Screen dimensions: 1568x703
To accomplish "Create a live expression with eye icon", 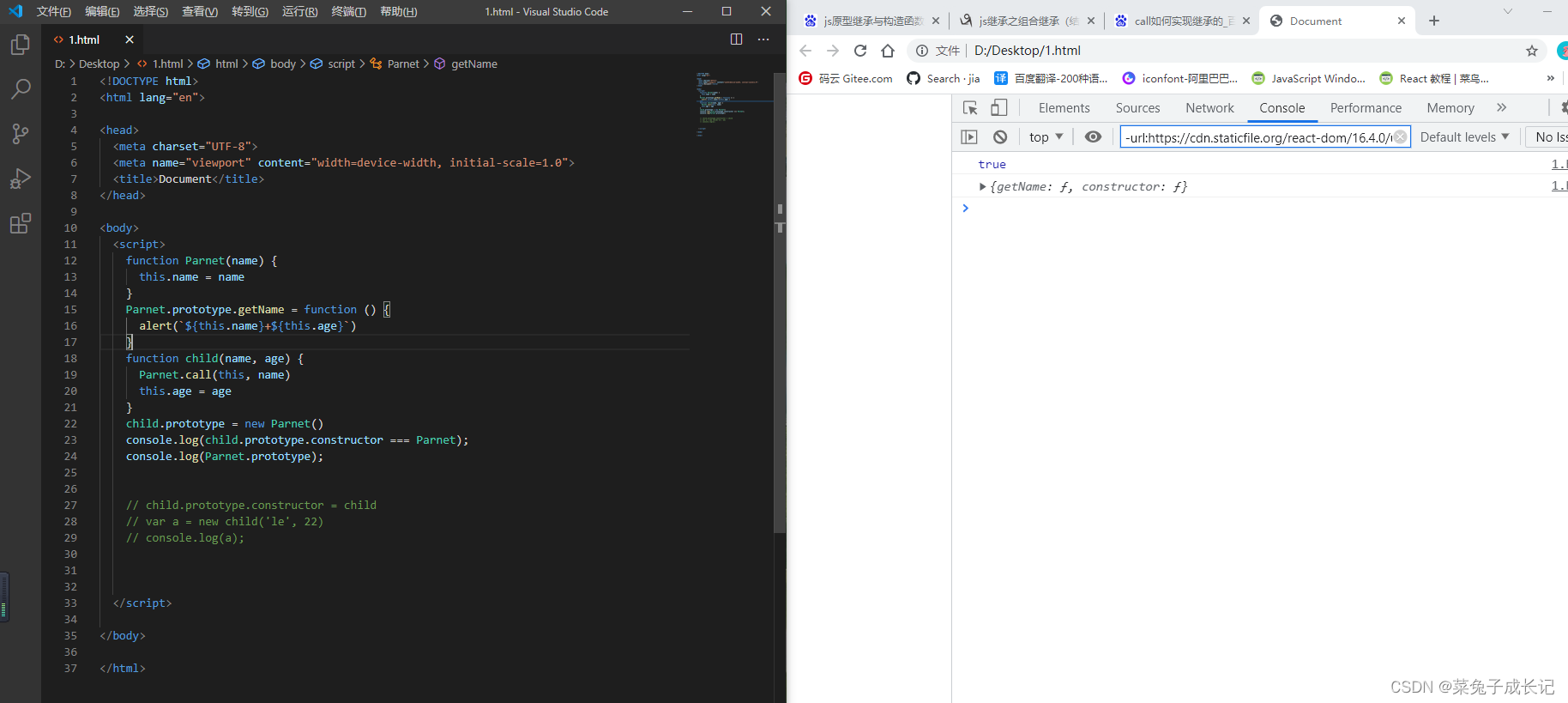I will (x=1093, y=137).
